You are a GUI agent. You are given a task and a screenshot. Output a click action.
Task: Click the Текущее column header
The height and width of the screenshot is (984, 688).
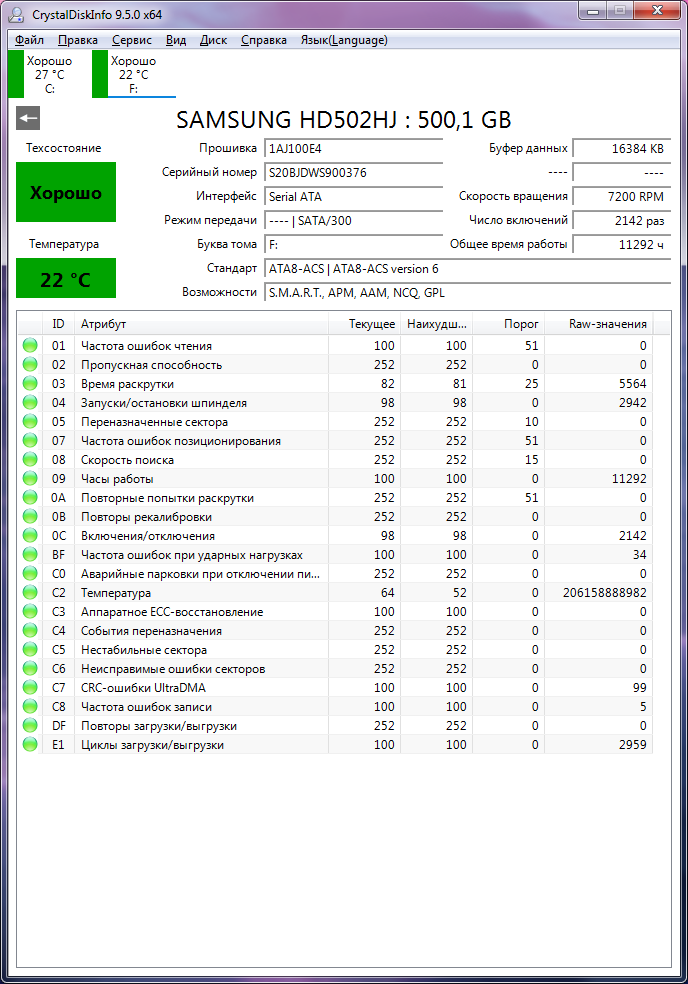[364, 324]
